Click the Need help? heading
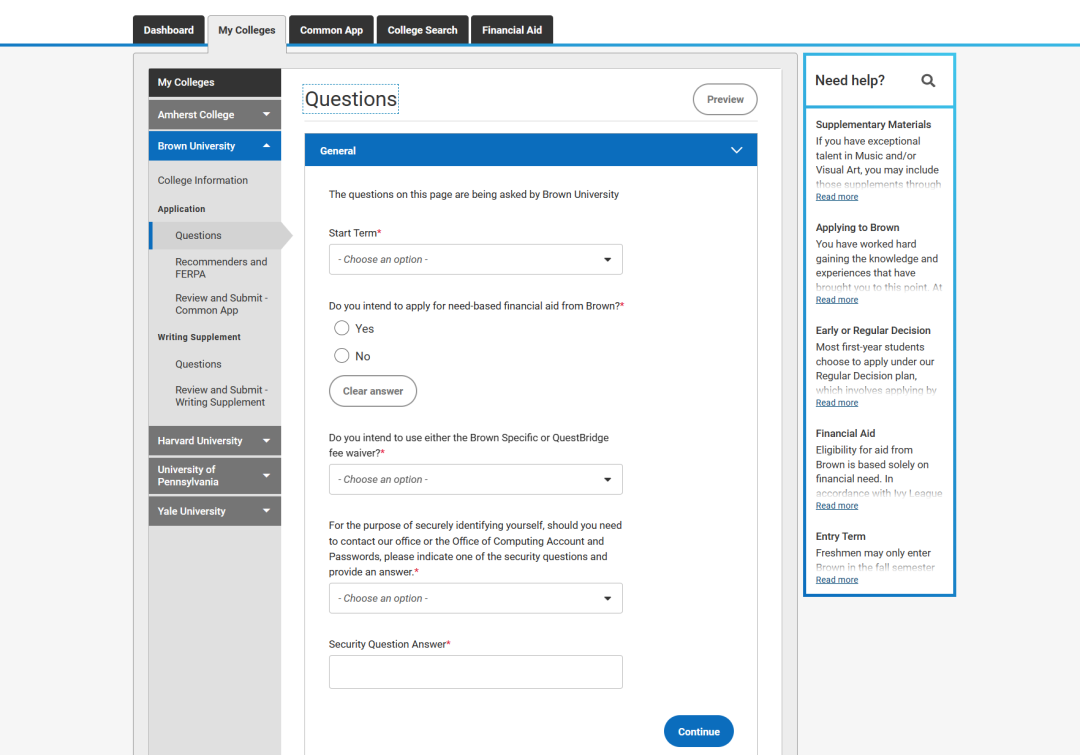 coord(849,81)
